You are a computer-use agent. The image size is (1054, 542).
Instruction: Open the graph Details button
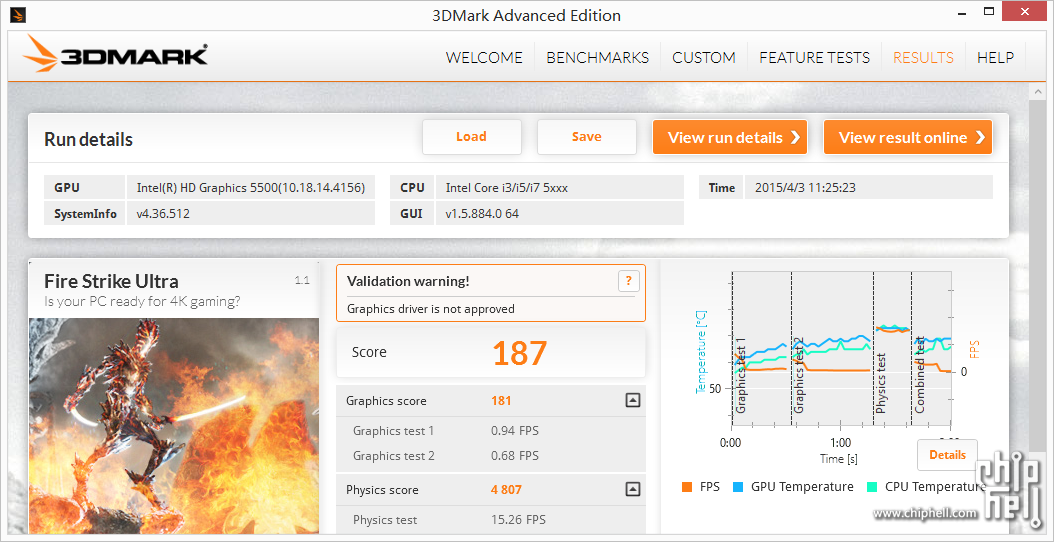947,455
